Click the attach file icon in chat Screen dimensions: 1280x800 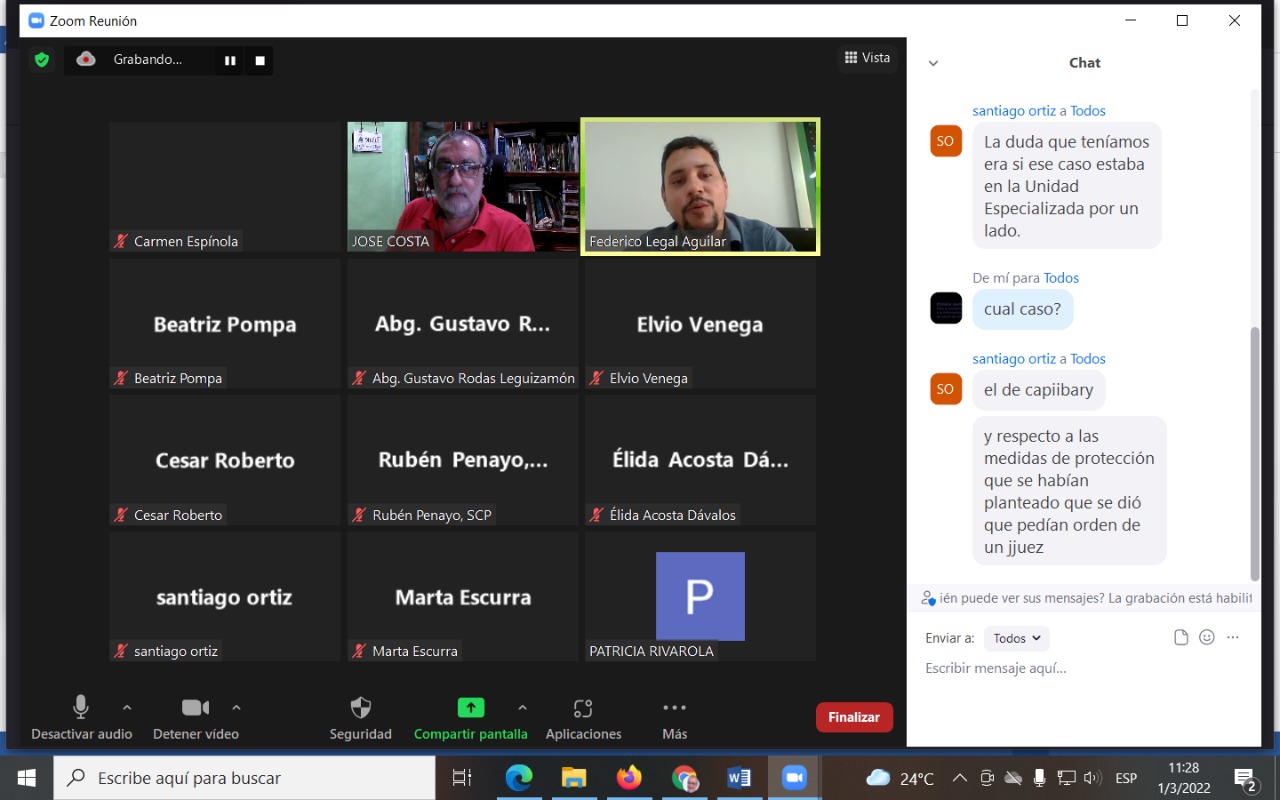pos(1181,638)
